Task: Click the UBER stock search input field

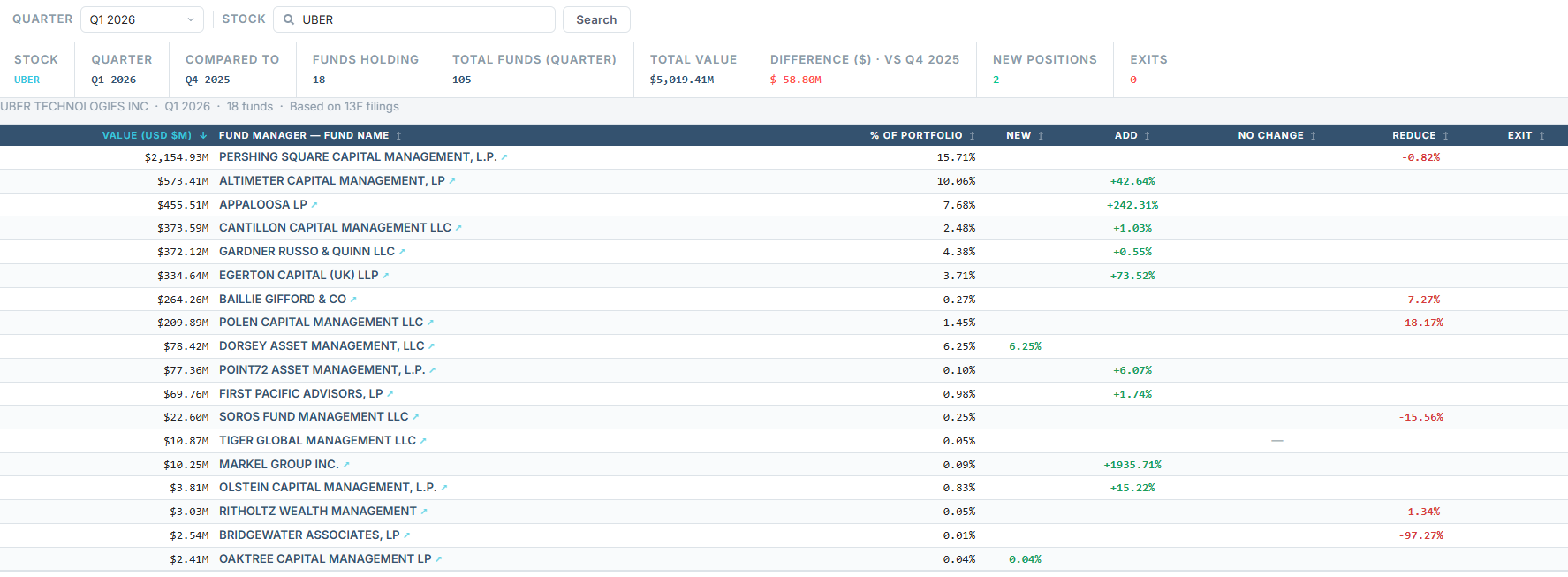Action: coord(413,19)
